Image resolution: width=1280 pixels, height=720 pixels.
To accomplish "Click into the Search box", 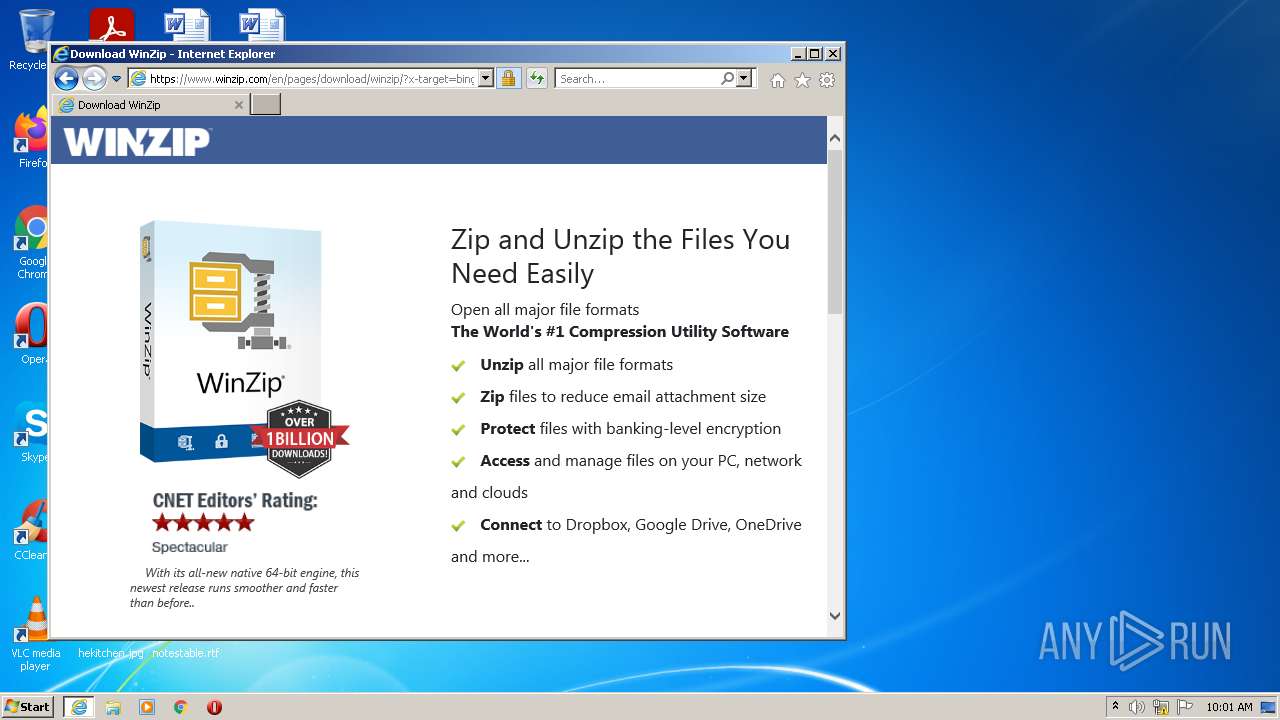I will tap(638, 79).
